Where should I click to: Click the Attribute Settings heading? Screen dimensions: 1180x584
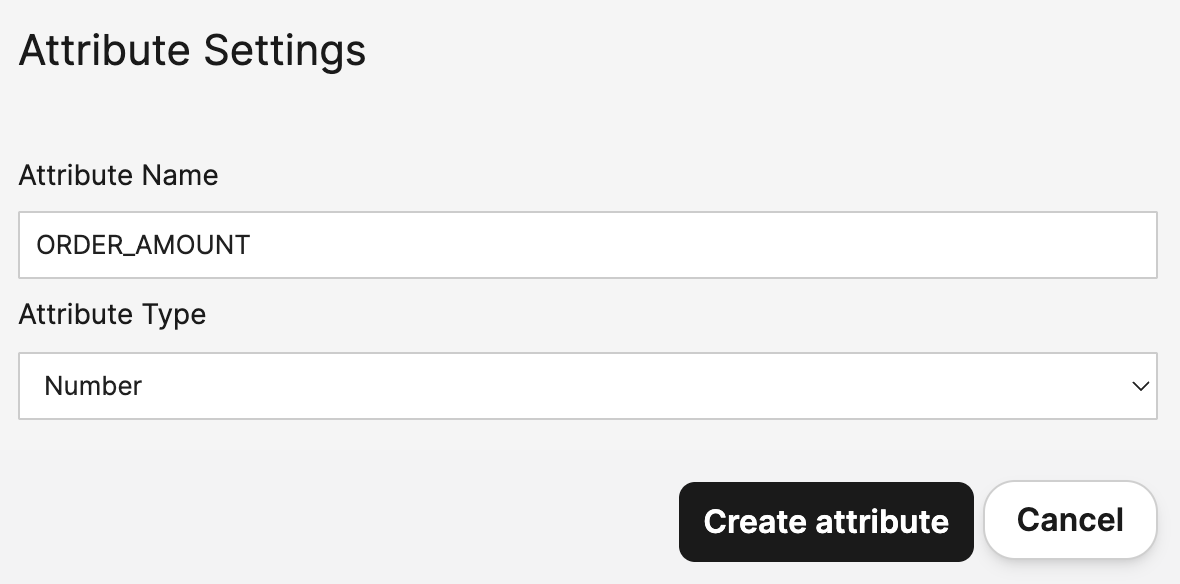coord(192,51)
